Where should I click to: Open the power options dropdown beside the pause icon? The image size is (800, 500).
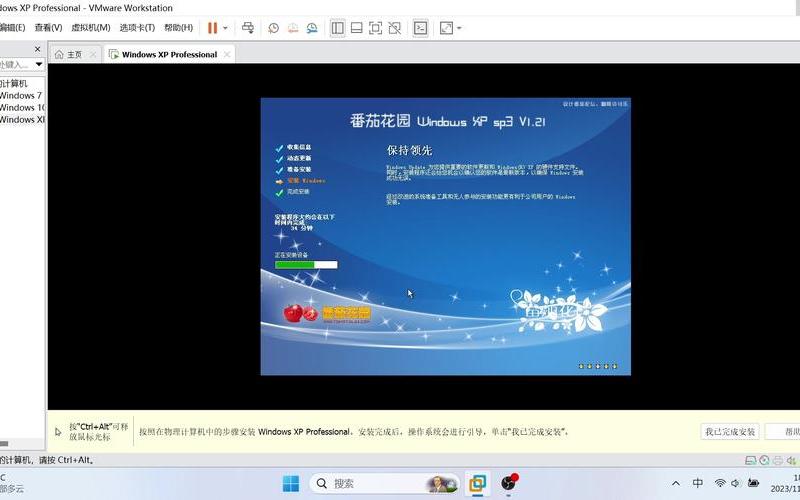(x=225, y=28)
